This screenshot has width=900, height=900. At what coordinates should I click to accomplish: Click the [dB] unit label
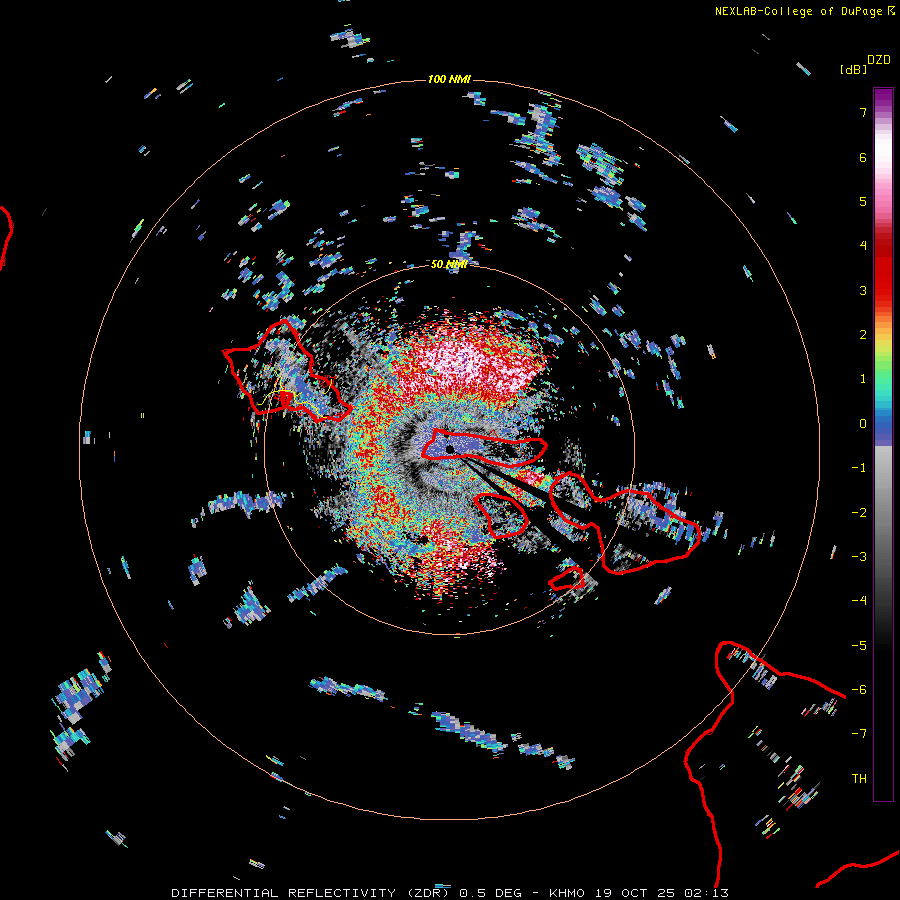(853, 69)
